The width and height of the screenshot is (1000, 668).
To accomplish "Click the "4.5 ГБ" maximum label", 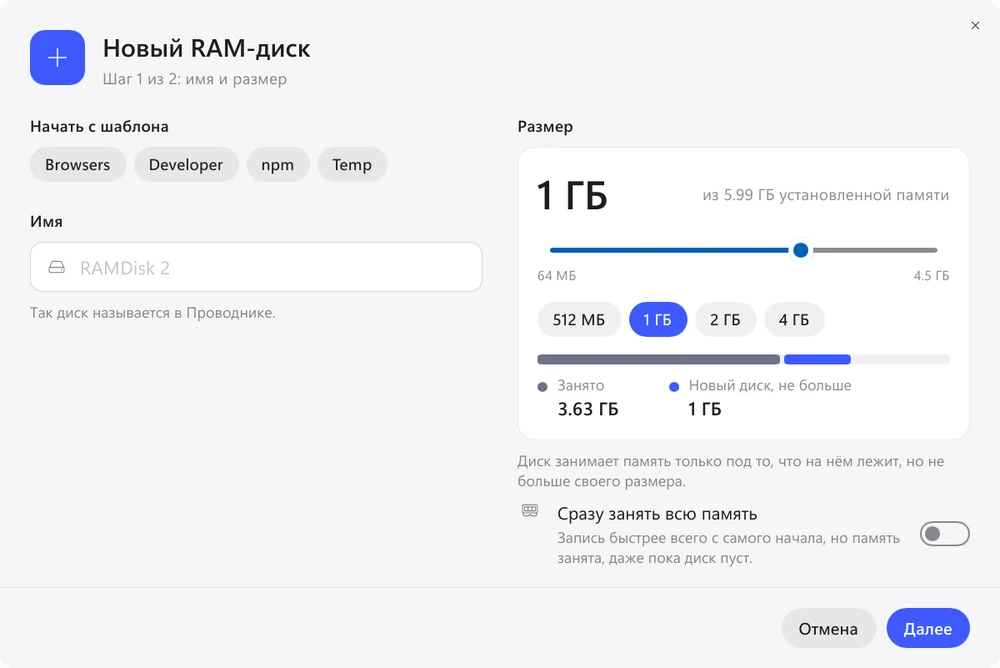I will (x=931, y=276).
